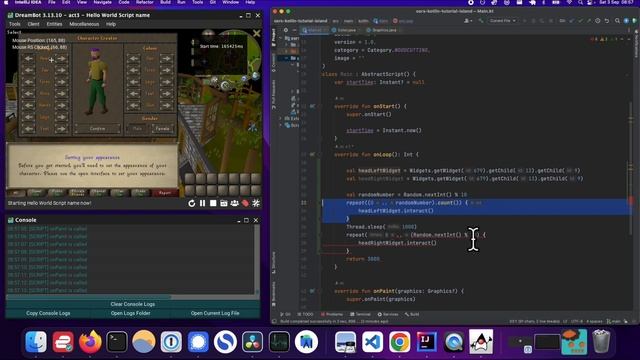Open the Tools menu in DreamBot

pyautogui.click(x=15, y=24)
